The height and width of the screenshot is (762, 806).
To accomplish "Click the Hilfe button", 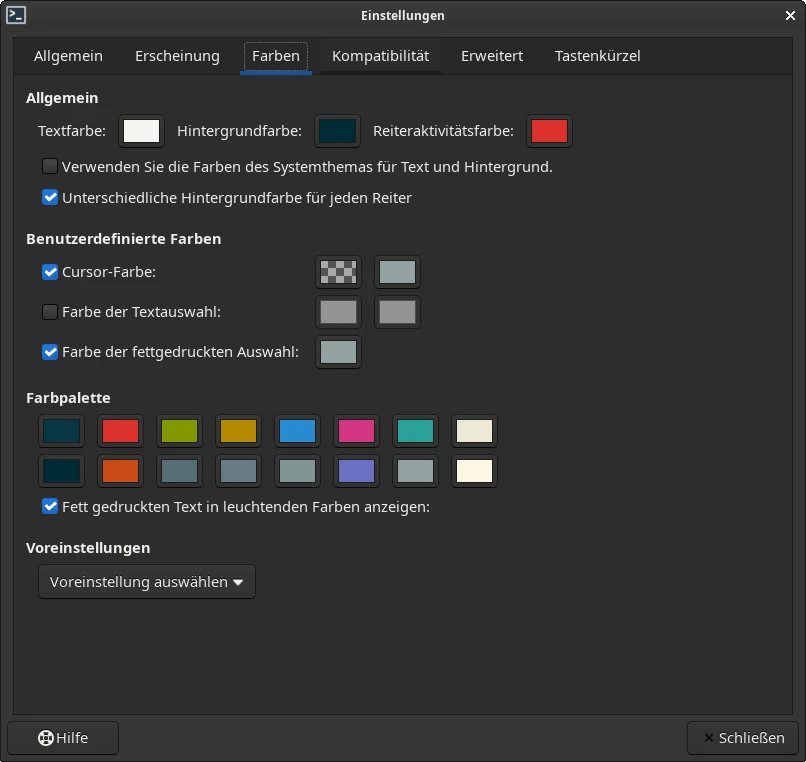I will click(x=63, y=738).
